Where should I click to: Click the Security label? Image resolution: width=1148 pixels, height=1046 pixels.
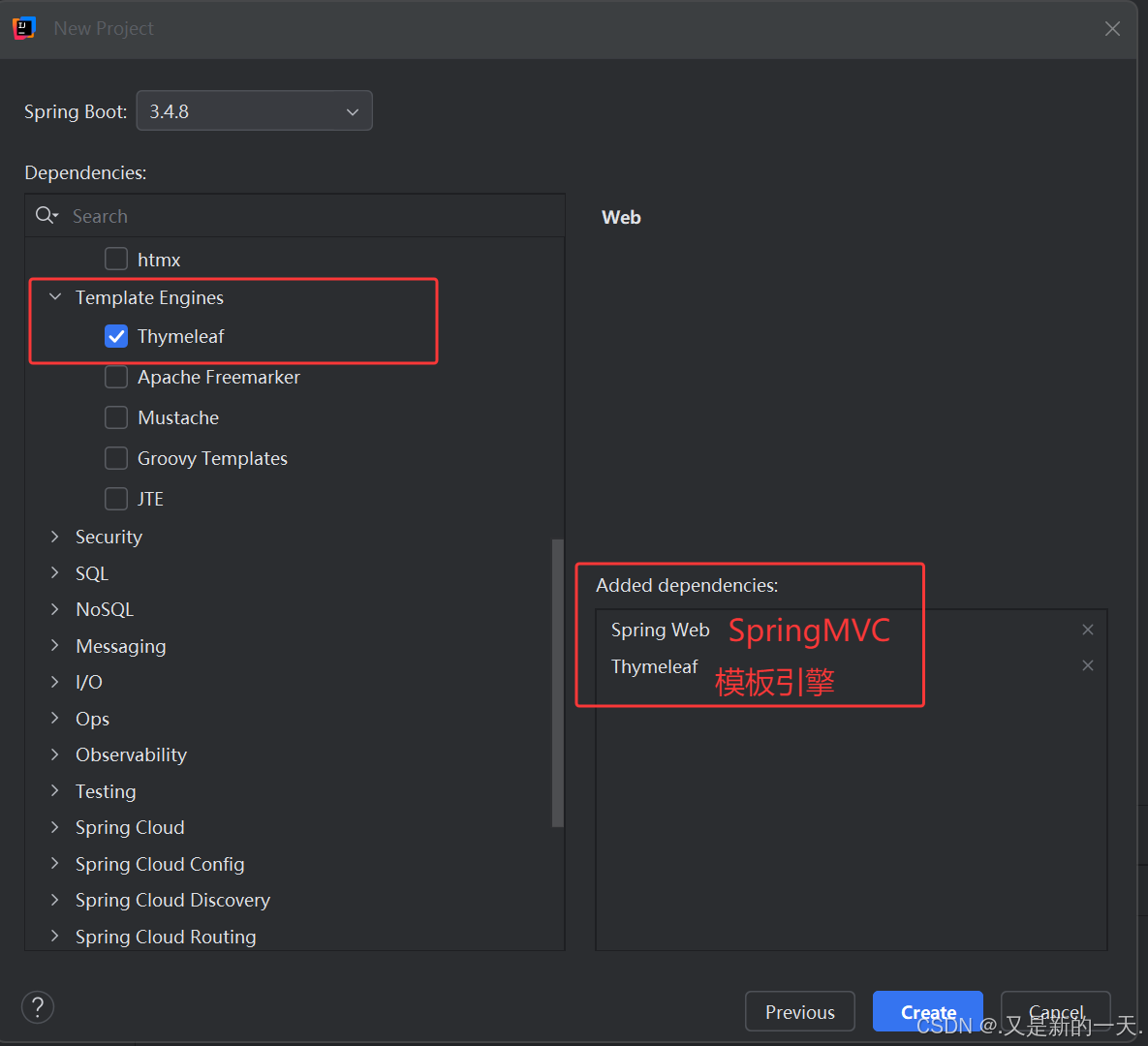(x=109, y=537)
